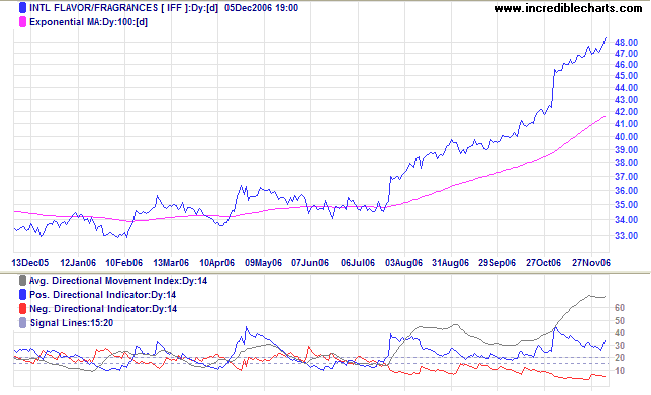Click the 12Jan06 date axis label
This screenshot has height=395, width=651.
pyautogui.click(x=78, y=263)
